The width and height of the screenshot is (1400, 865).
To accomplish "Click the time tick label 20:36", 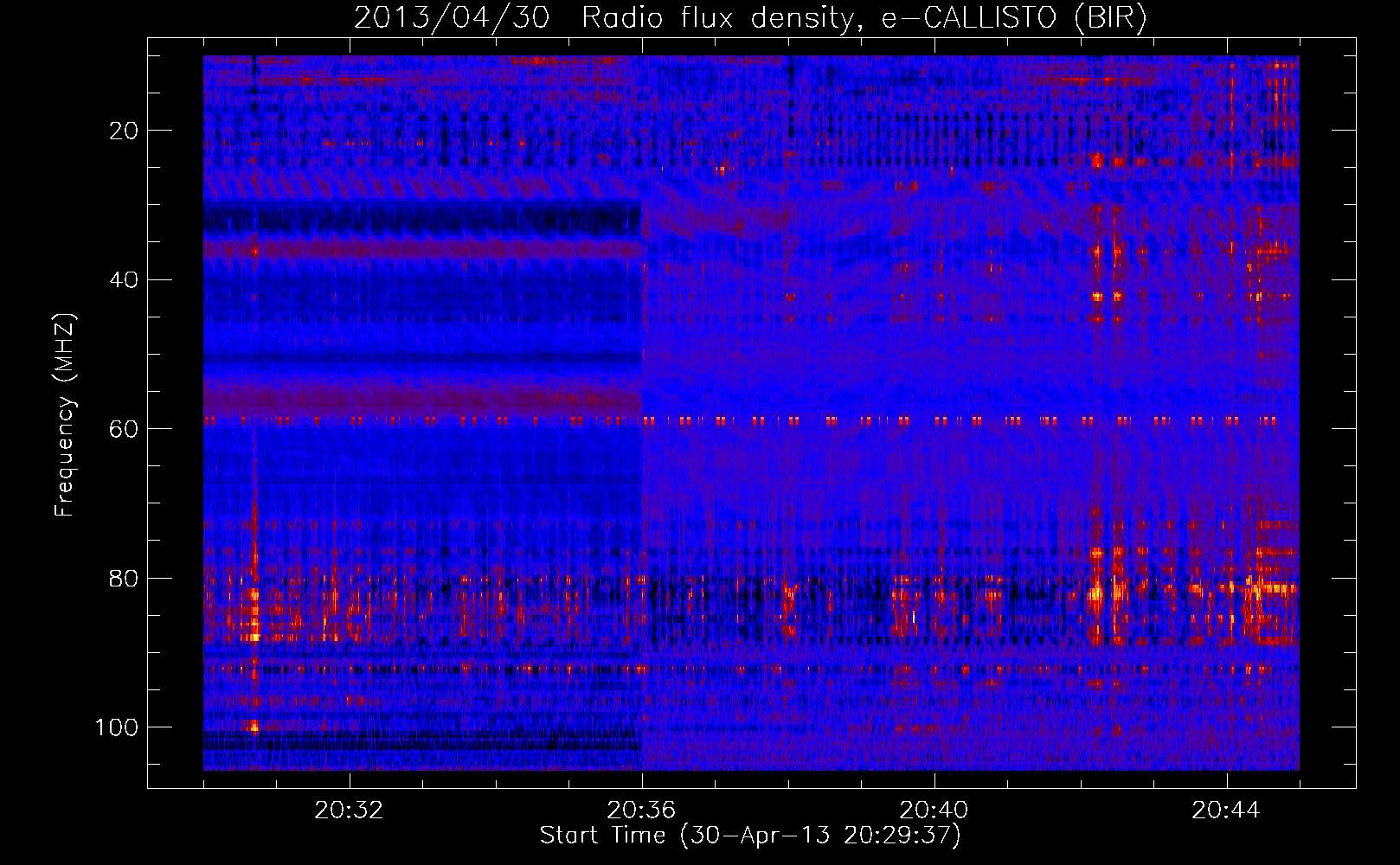I will (642, 811).
